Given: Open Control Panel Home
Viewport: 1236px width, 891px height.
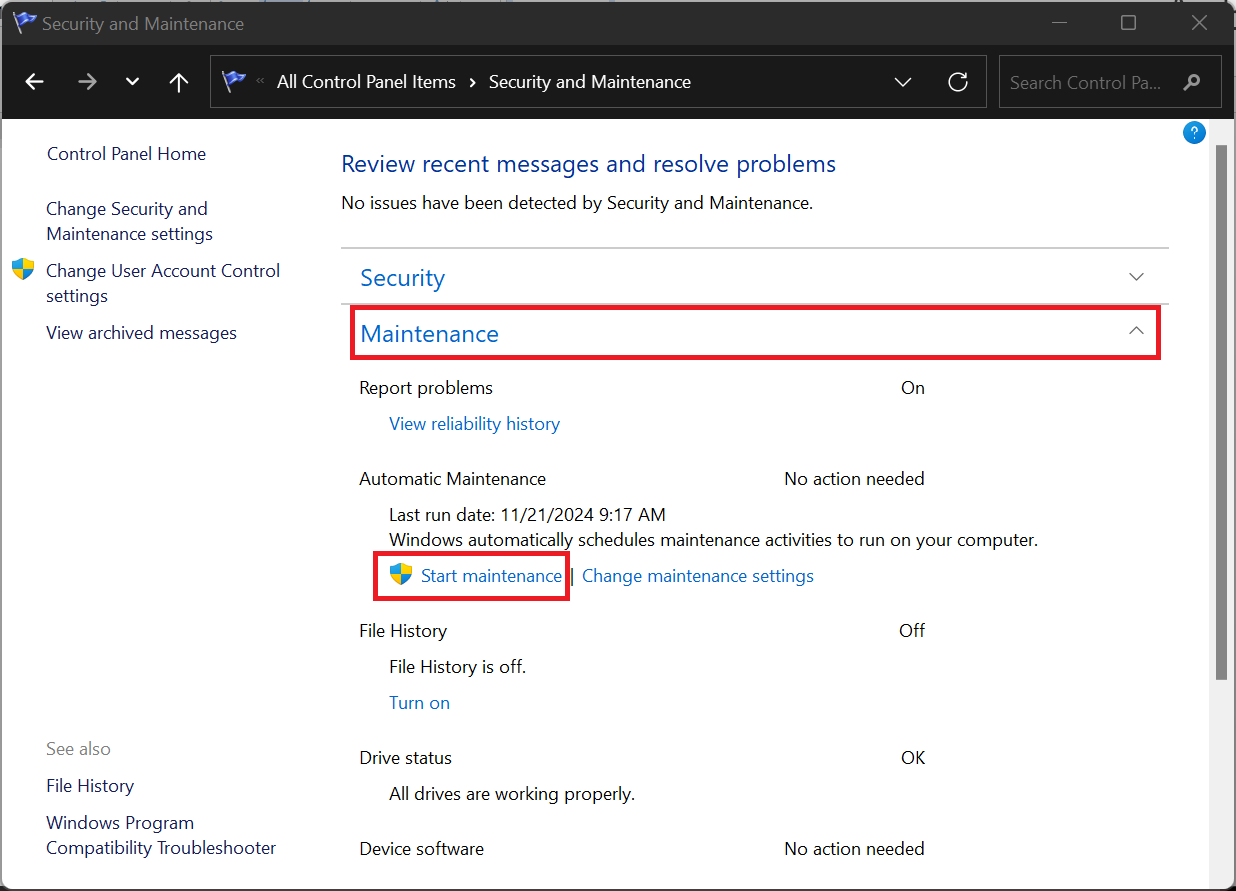Looking at the screenshot, I should (x=126, y=154).
